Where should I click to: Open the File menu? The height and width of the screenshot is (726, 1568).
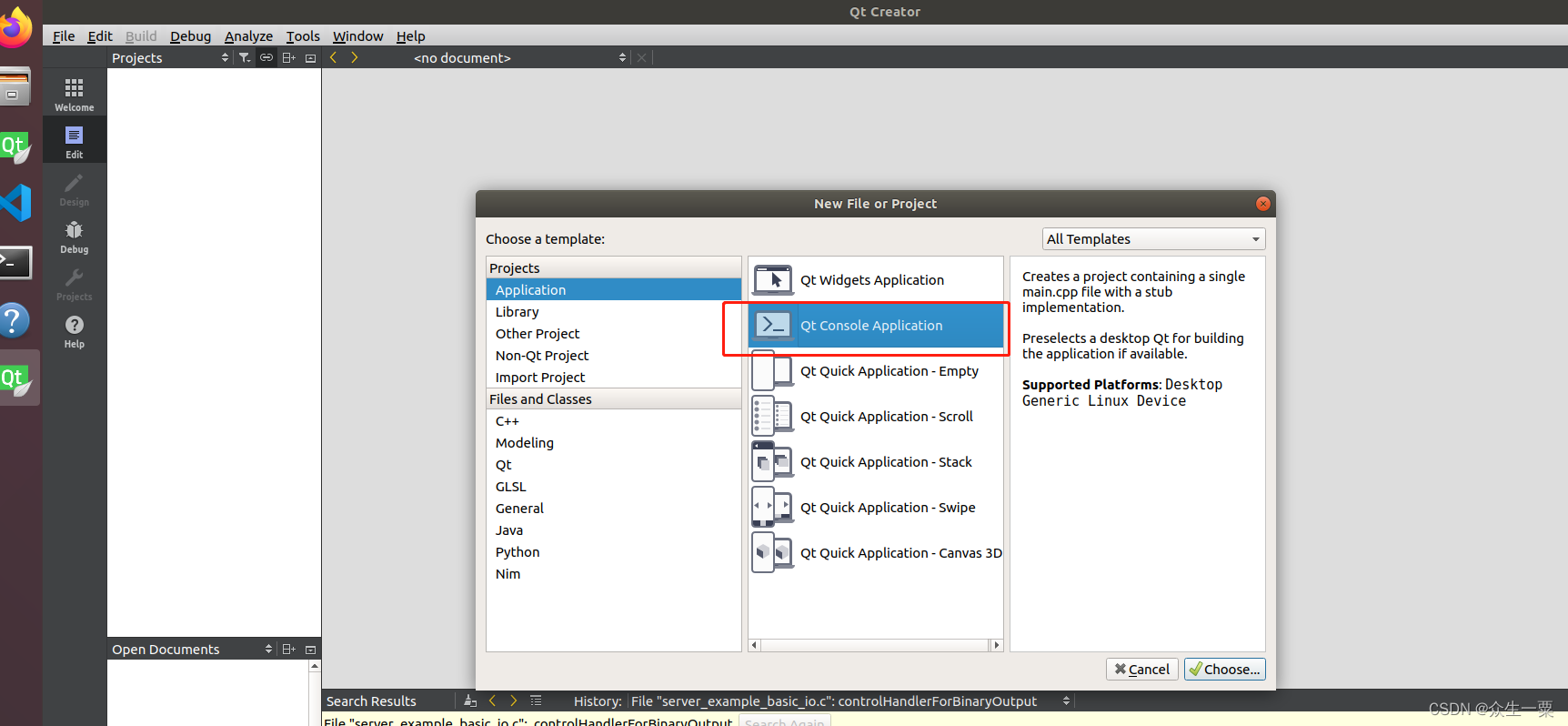click(x=64, y=36)
